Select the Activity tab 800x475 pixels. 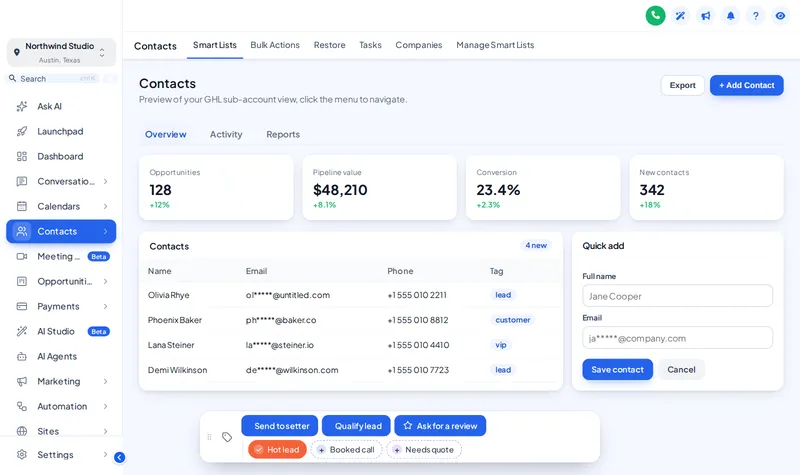click(226, 134)
